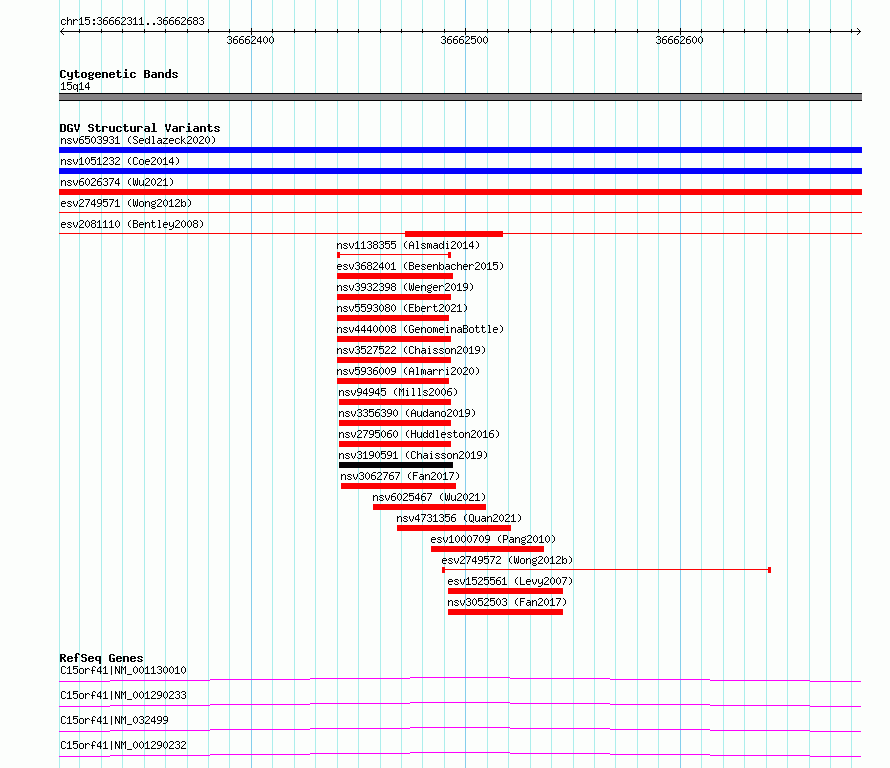Open the C15orf41|NM_032499 transcript
This screenshot has height=768, width=890.
tap(114, 720)
